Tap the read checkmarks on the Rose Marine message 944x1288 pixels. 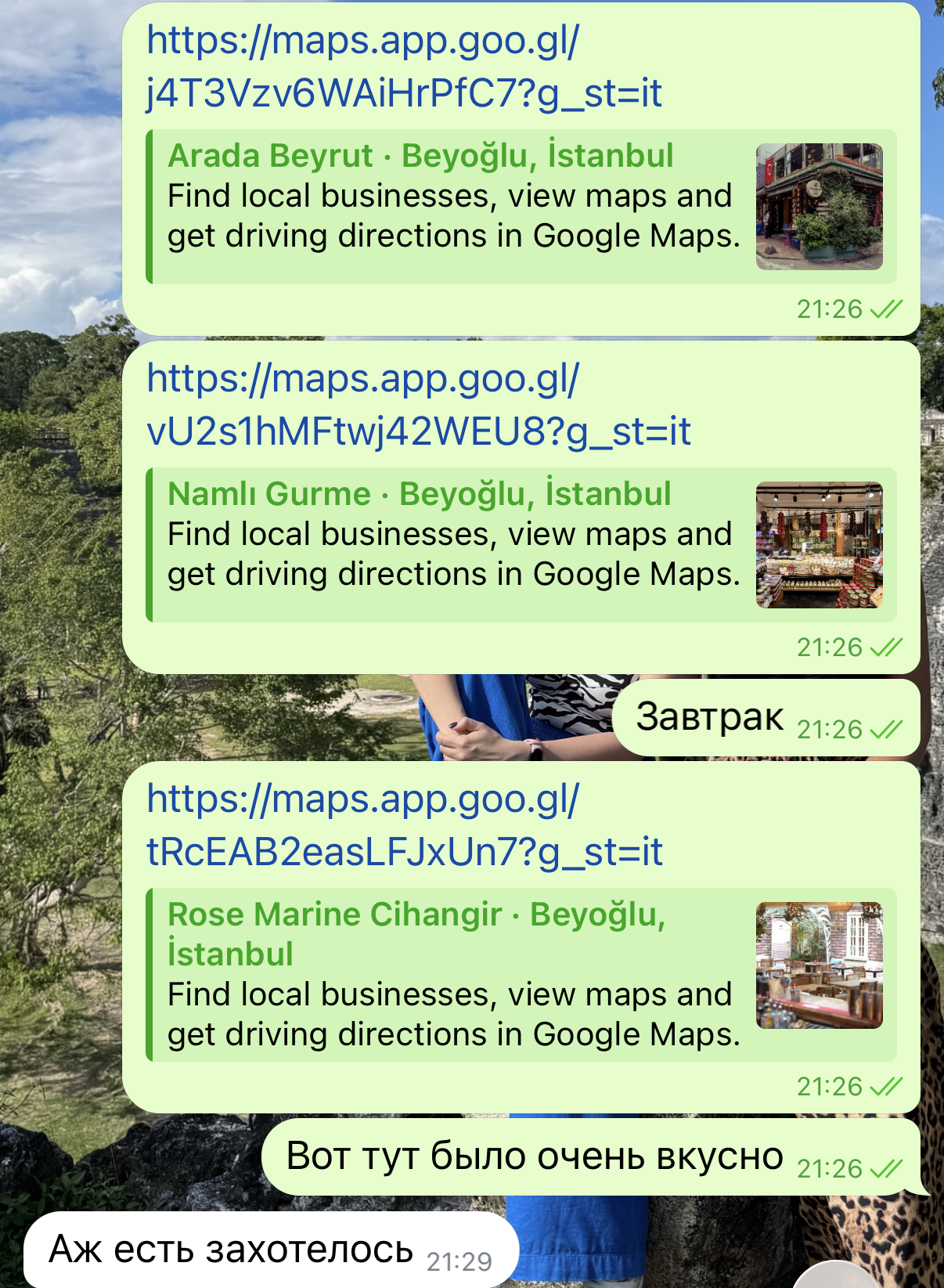tap(886, 1087)
